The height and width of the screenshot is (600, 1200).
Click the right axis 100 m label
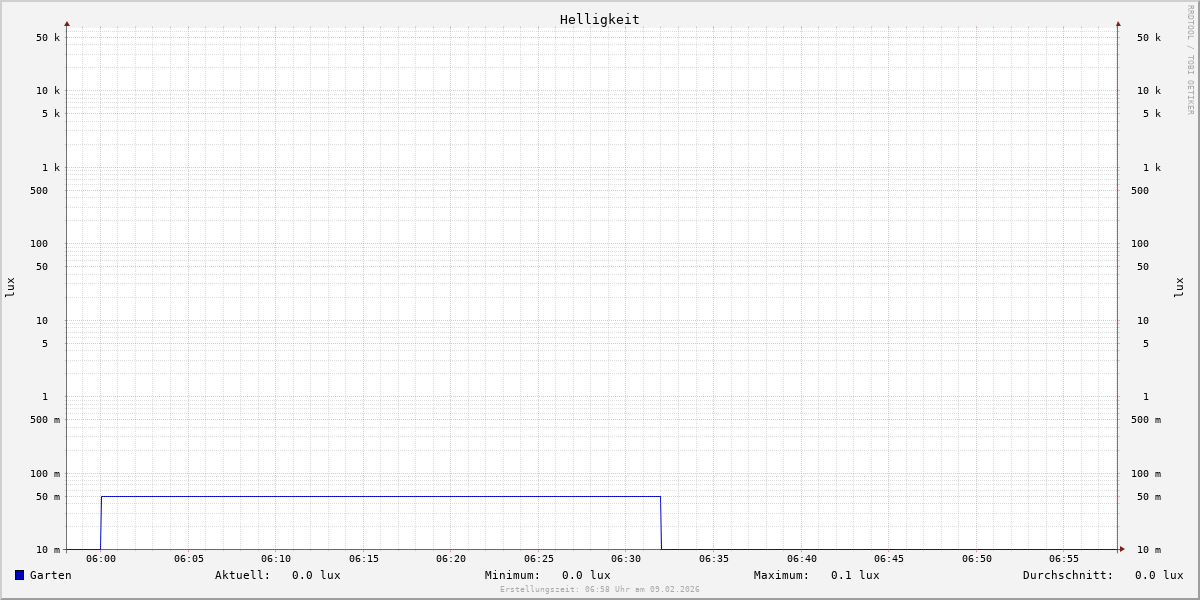[1146, 474]
